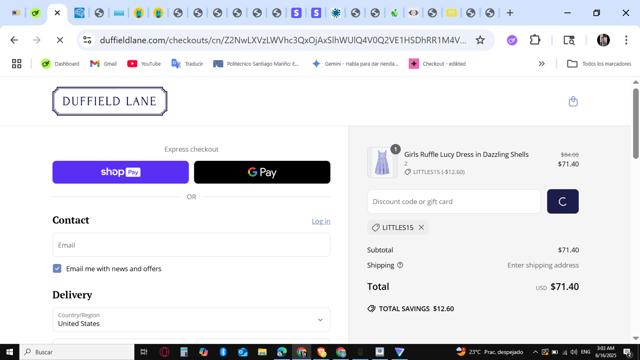Open the Checkout - edikted bookmark
Image resolution: width=640 pixels, height=360 pixels.
[437, 64]
